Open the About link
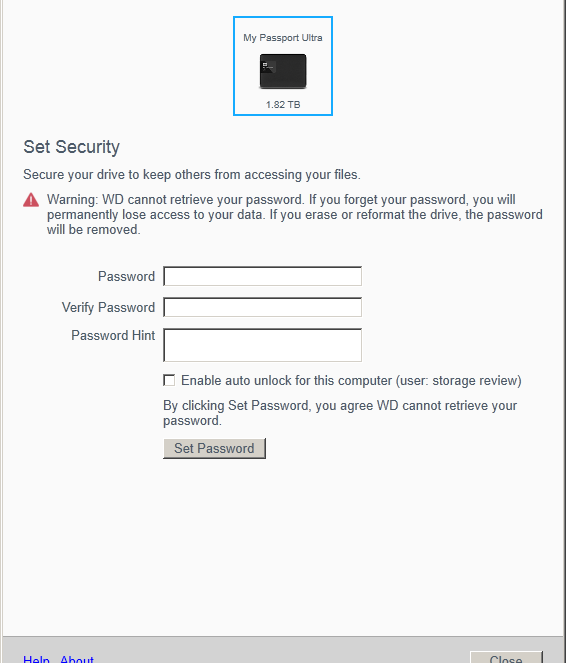The height and width of the screenshot is (663, 566). point(77,659)
